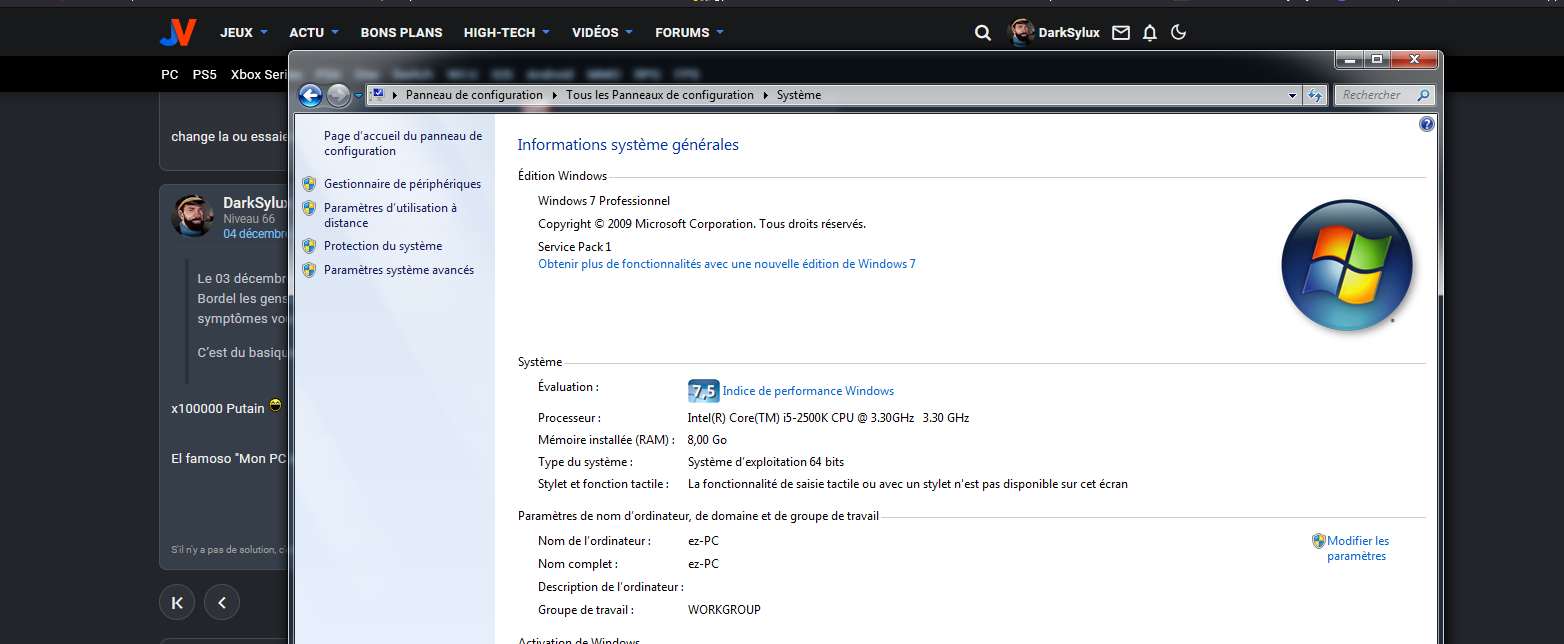
Task: Click the processor value i5-2500K text
Action: click(x=829, y=418)
